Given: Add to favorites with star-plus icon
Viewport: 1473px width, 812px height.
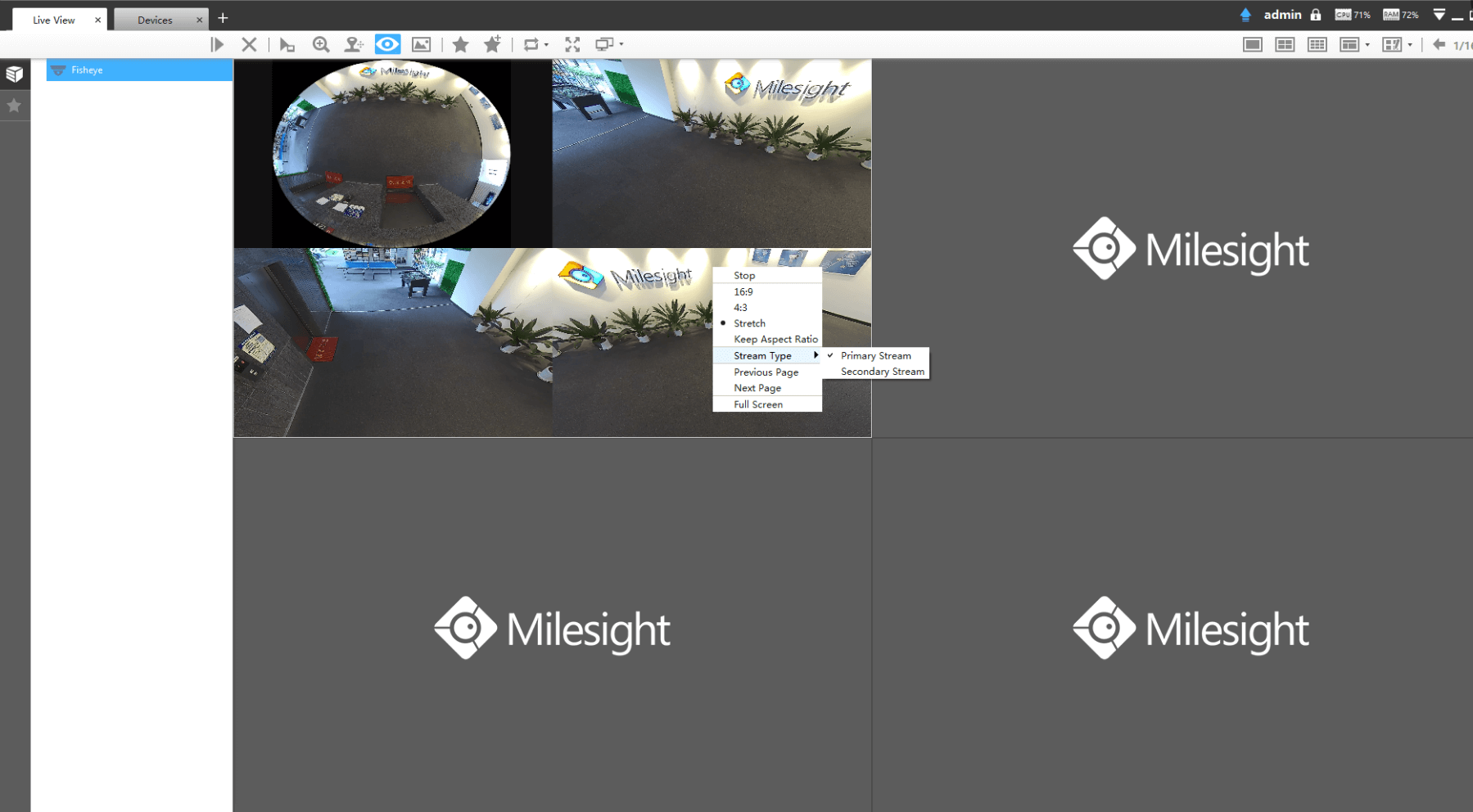Looking at the screenshot, I should coord(492,44).
